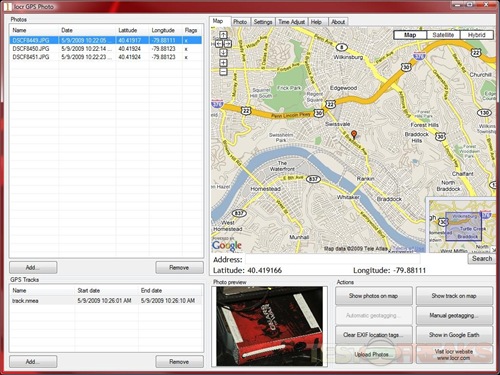Viewport: 500px width, 375px height.
Task: Click Longitude value -79.88111 below map
Action: [x=410, y=270]
